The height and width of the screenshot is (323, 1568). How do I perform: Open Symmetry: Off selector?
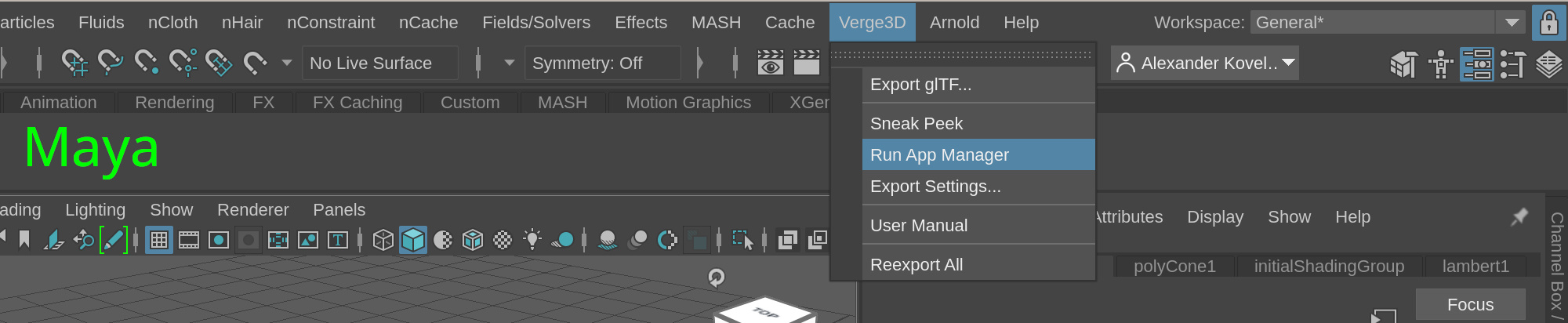603,63
